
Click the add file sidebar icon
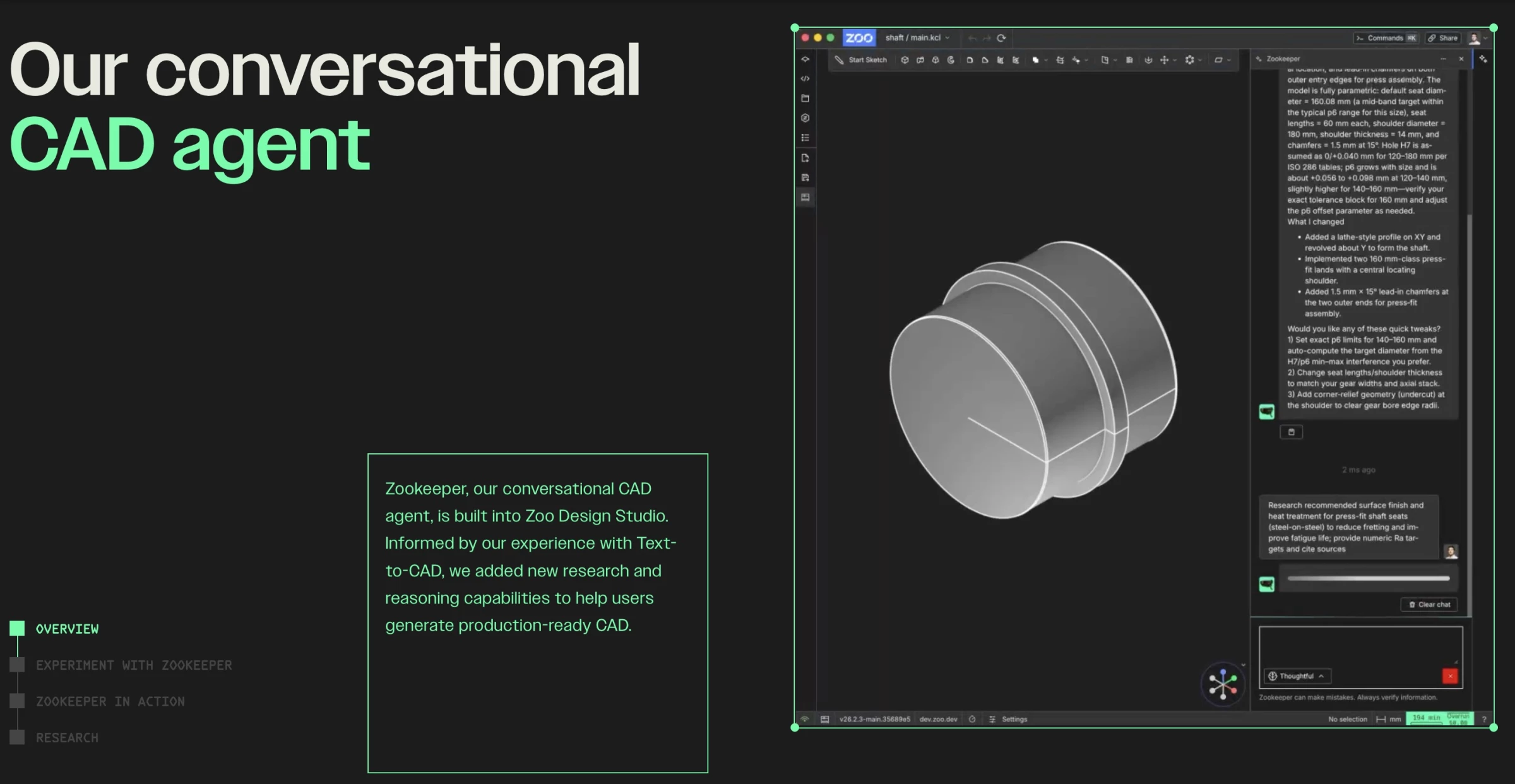(805, 158)
